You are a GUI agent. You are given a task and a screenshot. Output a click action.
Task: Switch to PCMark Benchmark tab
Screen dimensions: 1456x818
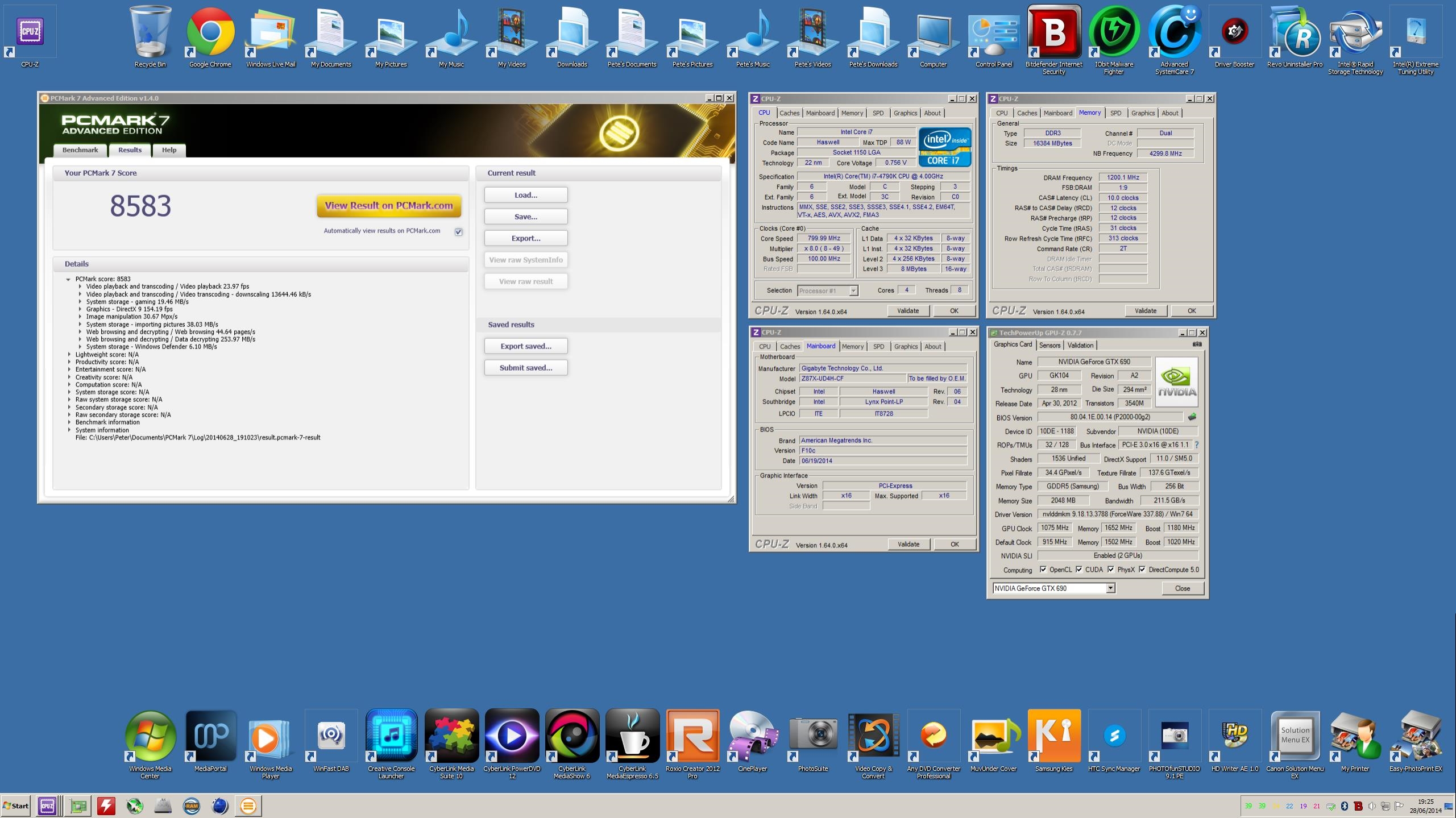point(80,150)
